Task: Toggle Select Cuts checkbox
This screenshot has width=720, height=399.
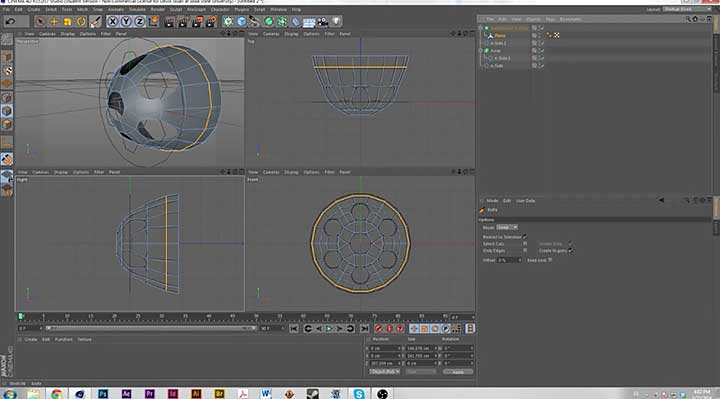Action: (x=525, y=244)
